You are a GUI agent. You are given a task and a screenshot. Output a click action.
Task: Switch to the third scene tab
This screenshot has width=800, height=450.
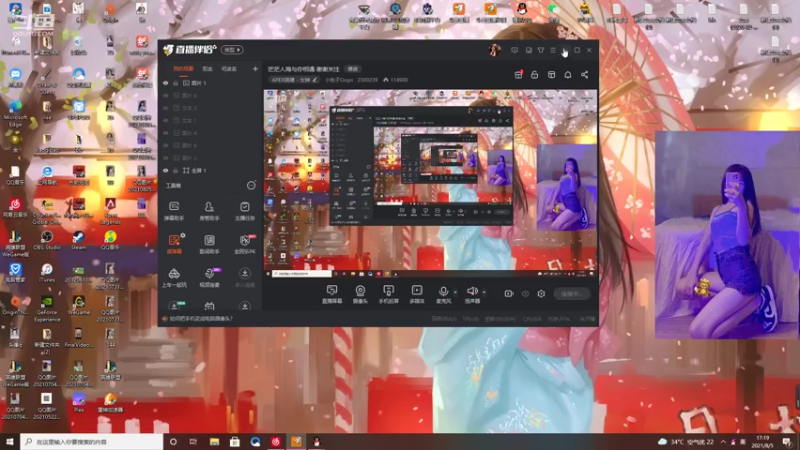click(229, 69)
